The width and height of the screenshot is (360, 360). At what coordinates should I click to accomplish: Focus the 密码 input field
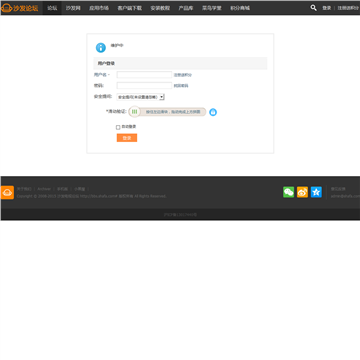click(144, 86)
